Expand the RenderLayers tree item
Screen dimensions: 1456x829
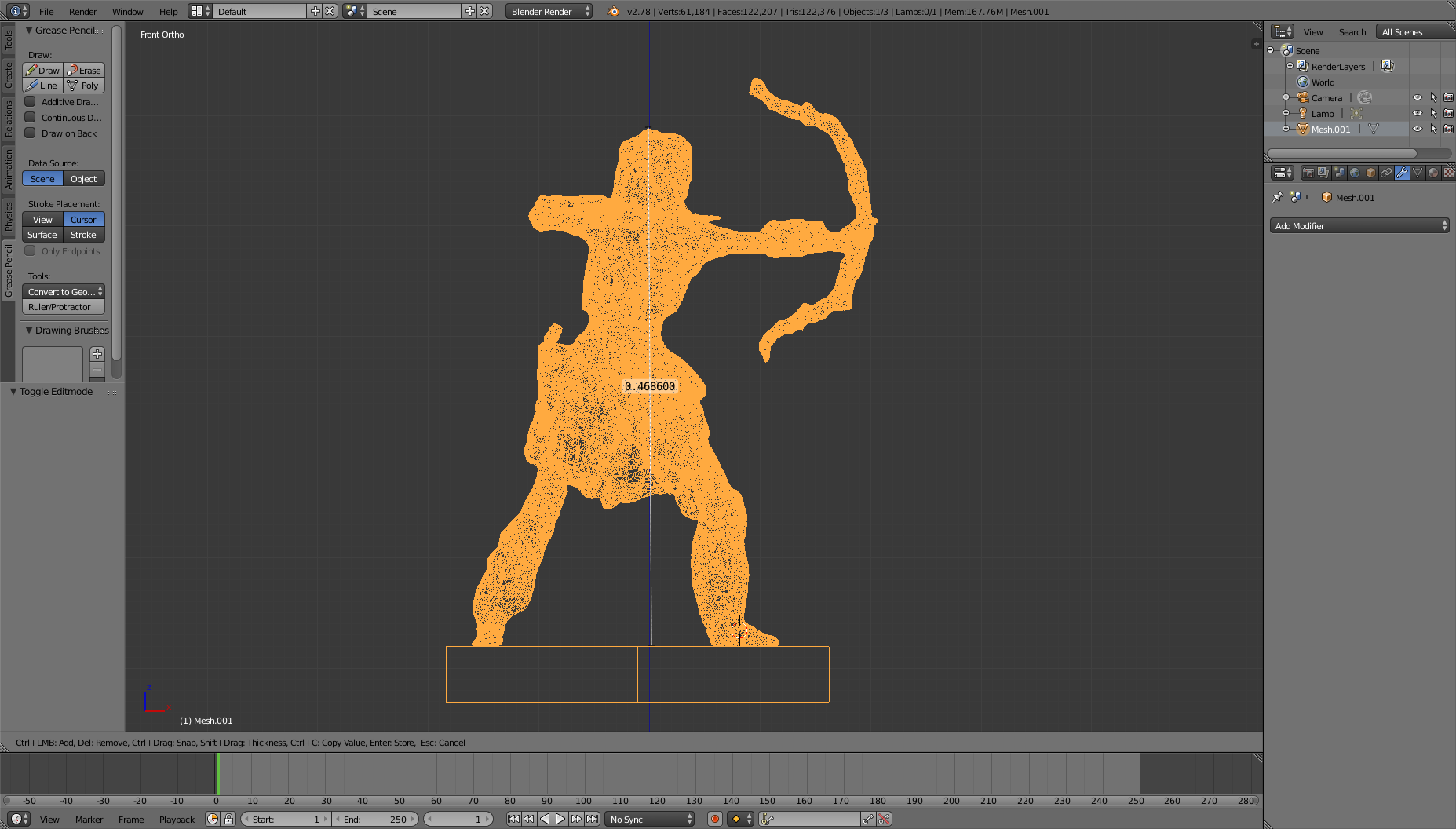pyautogui.click(x=1290, y=66)
